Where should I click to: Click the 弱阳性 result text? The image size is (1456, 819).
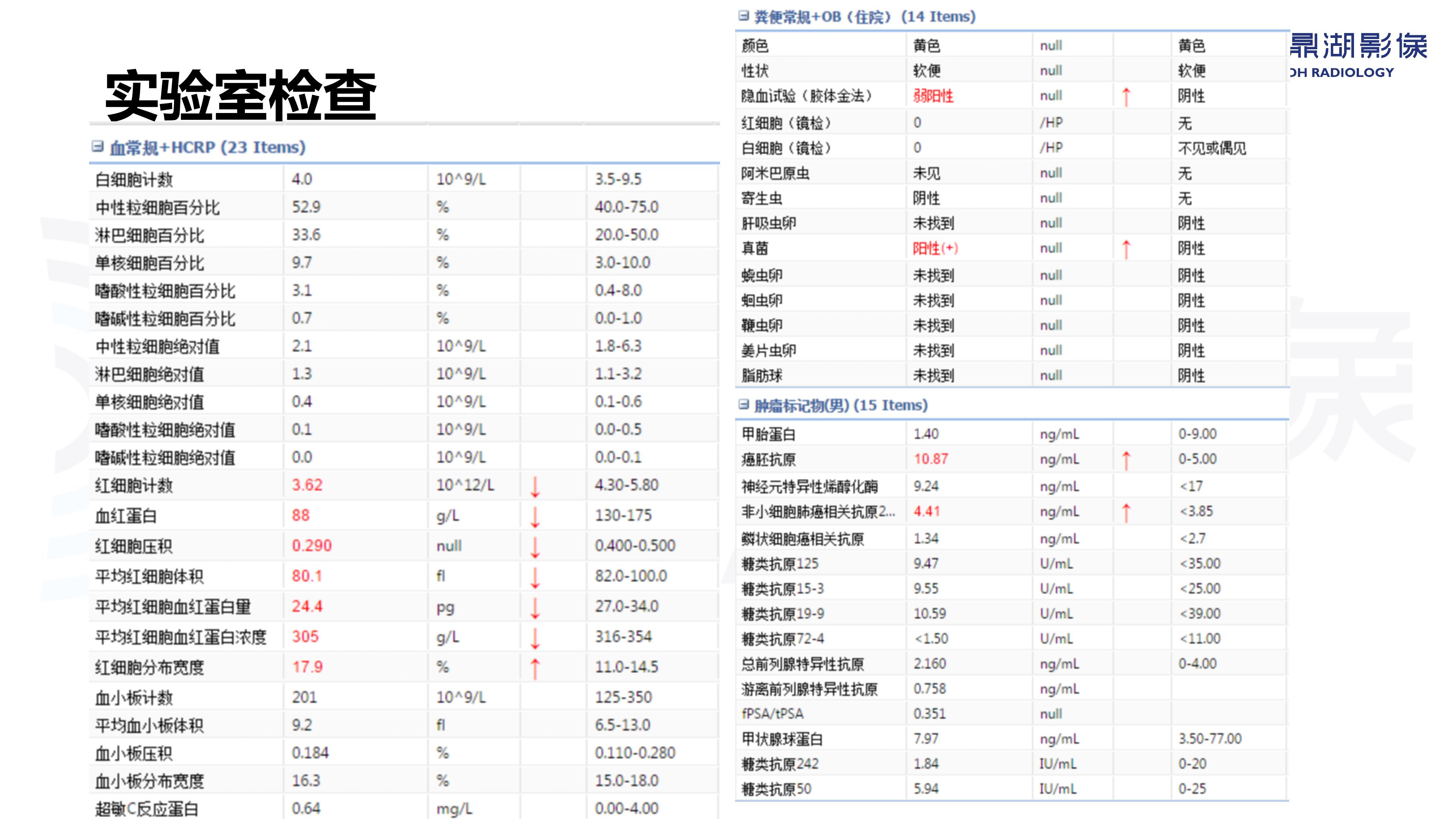coord(933,96)
